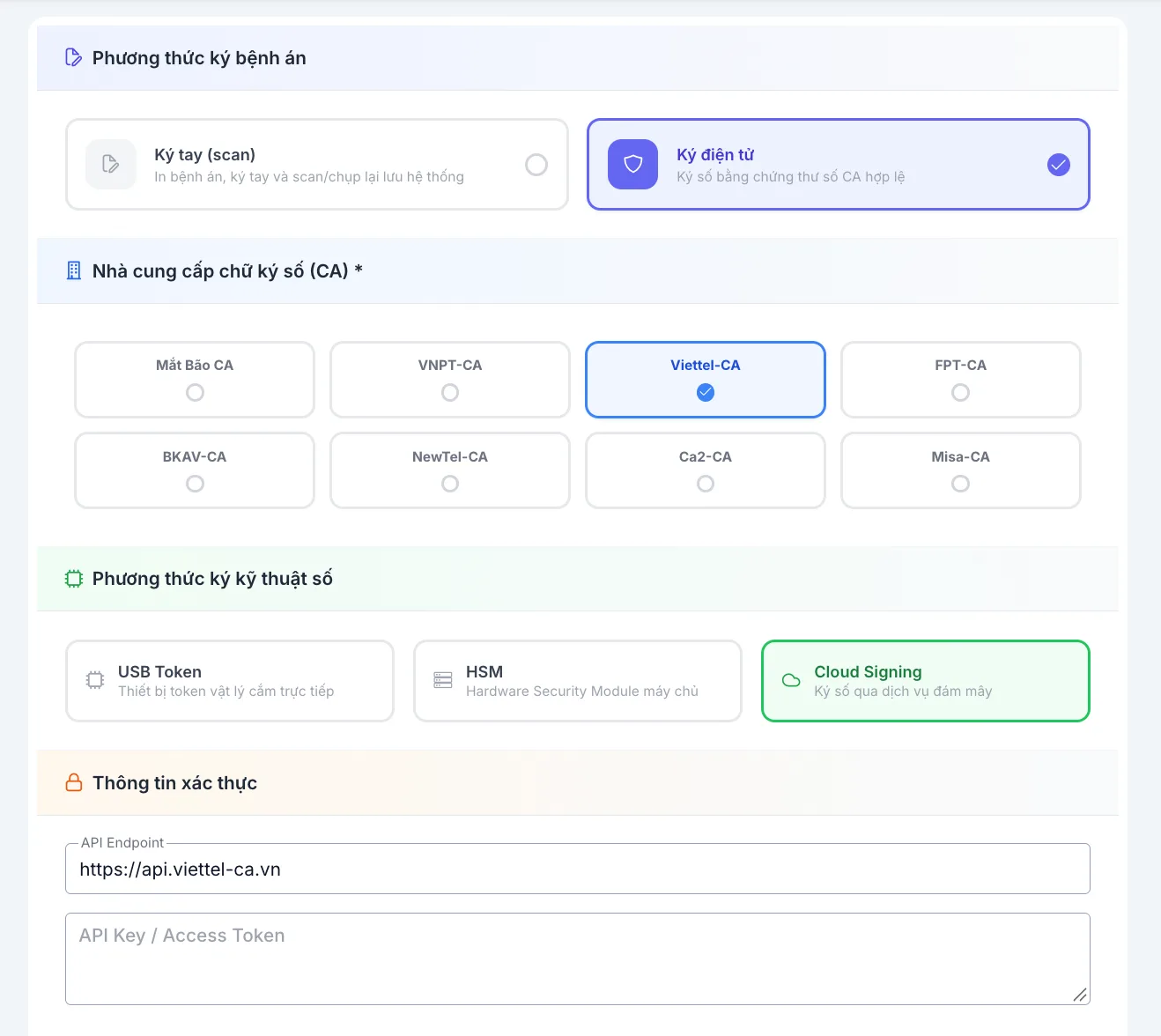Toggle the Viettel-CA selected checkmark
Image resolution: width=1161 pixels, height=1036 pixels.
pyautogui.click(x=706, y=392)
